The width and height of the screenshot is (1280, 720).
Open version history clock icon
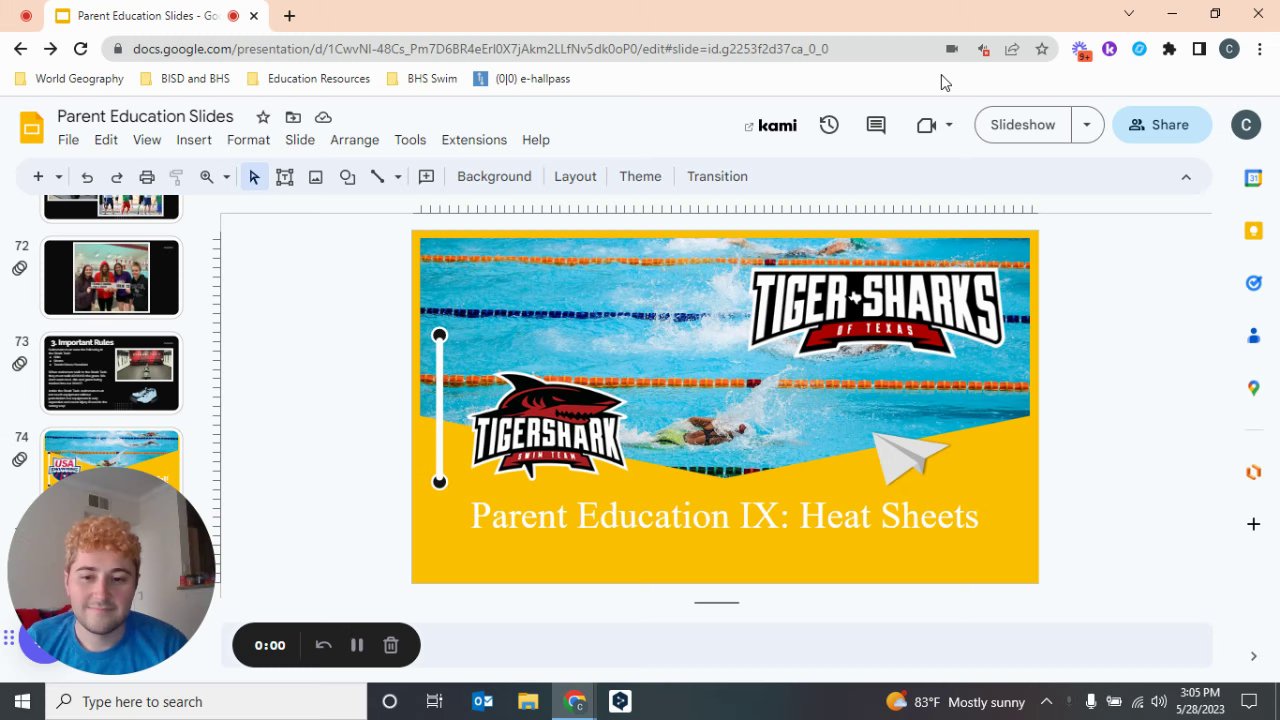829,125
